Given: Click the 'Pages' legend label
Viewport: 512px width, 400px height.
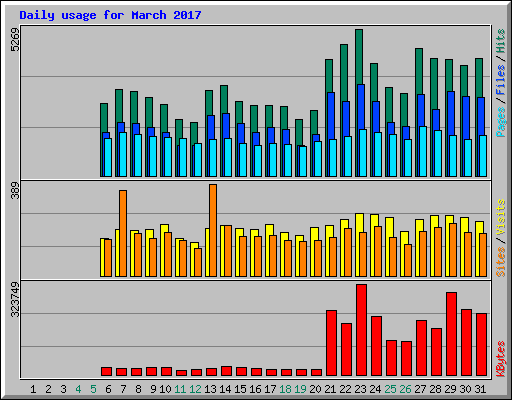Looking at the screenshot, I should pos(501,122).
